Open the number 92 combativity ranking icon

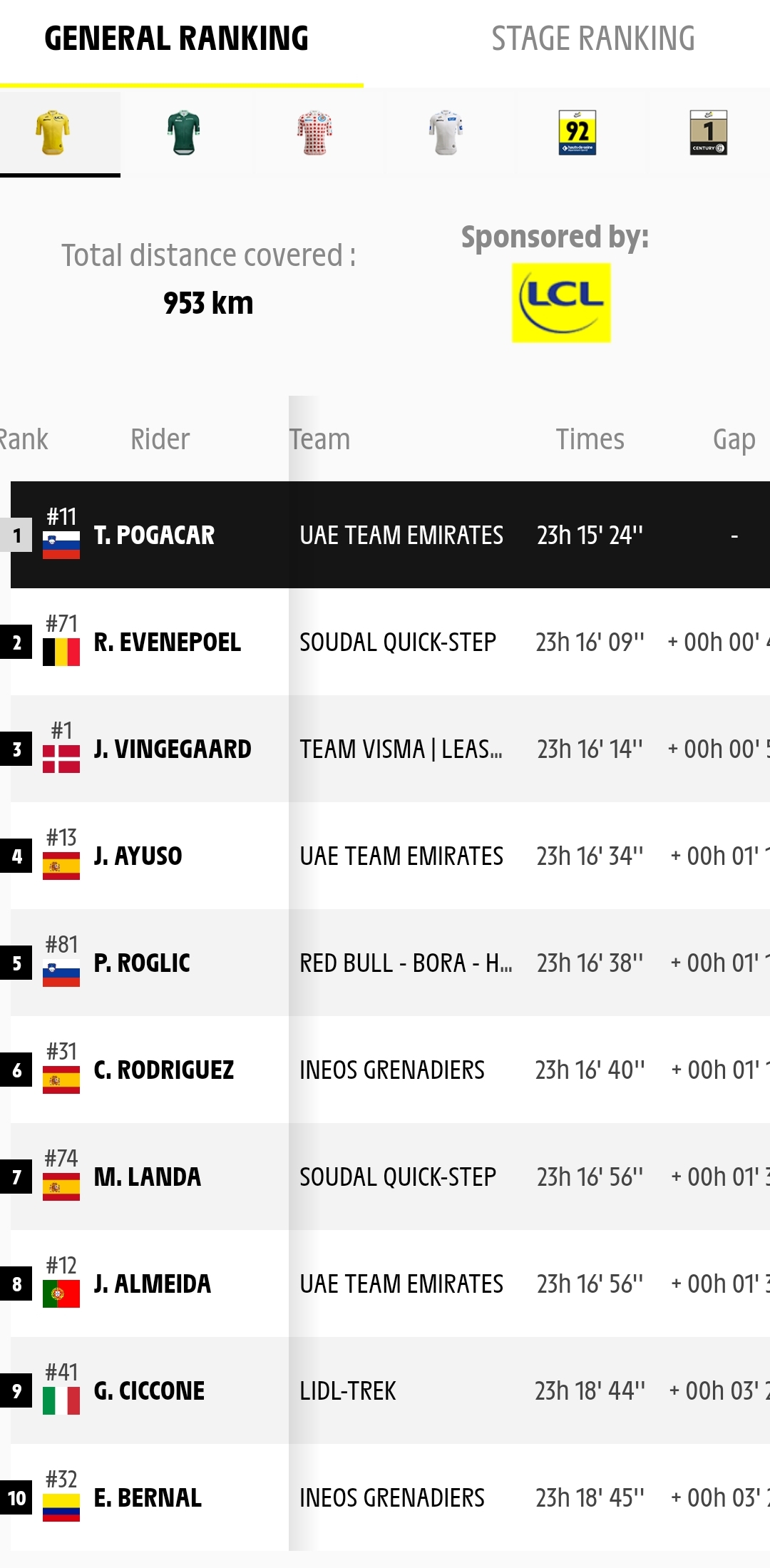577,132
